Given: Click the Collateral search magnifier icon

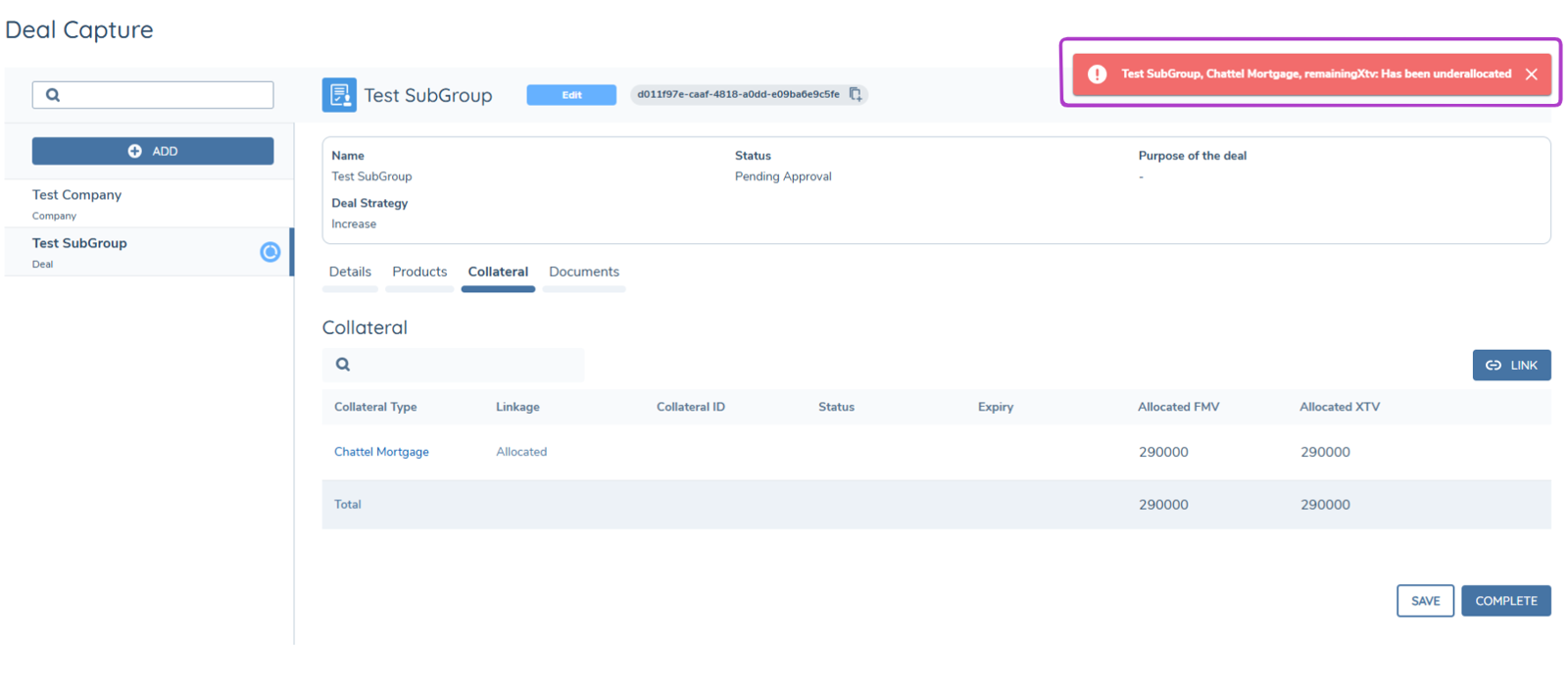Looking at the screenshot, I should point(343,365).
